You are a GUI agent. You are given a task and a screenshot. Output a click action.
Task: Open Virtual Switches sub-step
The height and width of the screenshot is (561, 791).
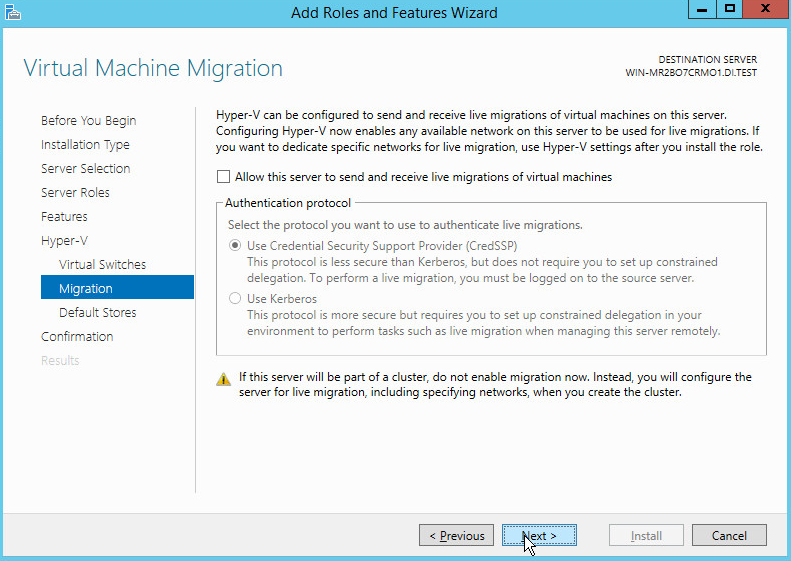coord(102,265)
